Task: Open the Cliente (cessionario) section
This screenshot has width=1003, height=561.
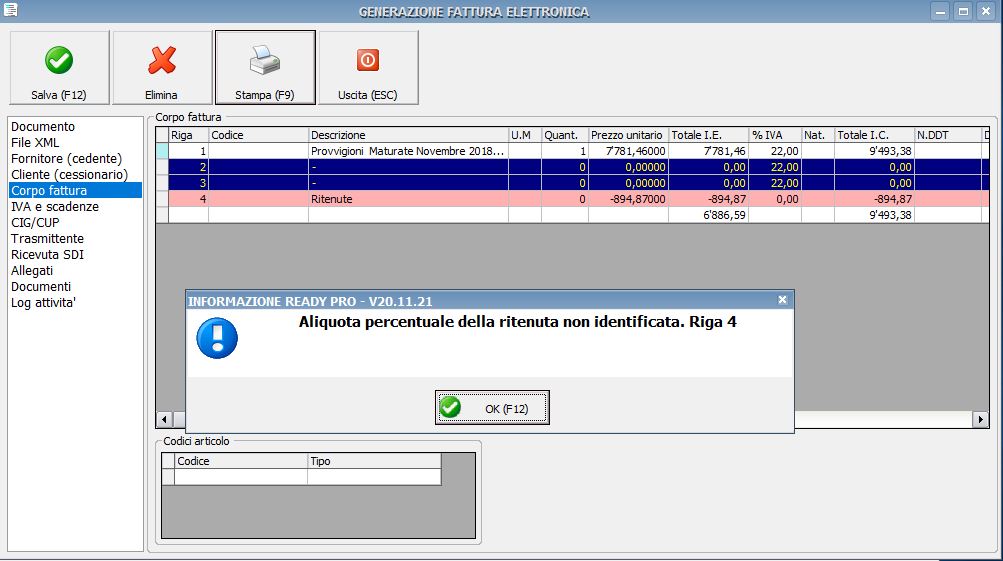Action: coord(70,175)
